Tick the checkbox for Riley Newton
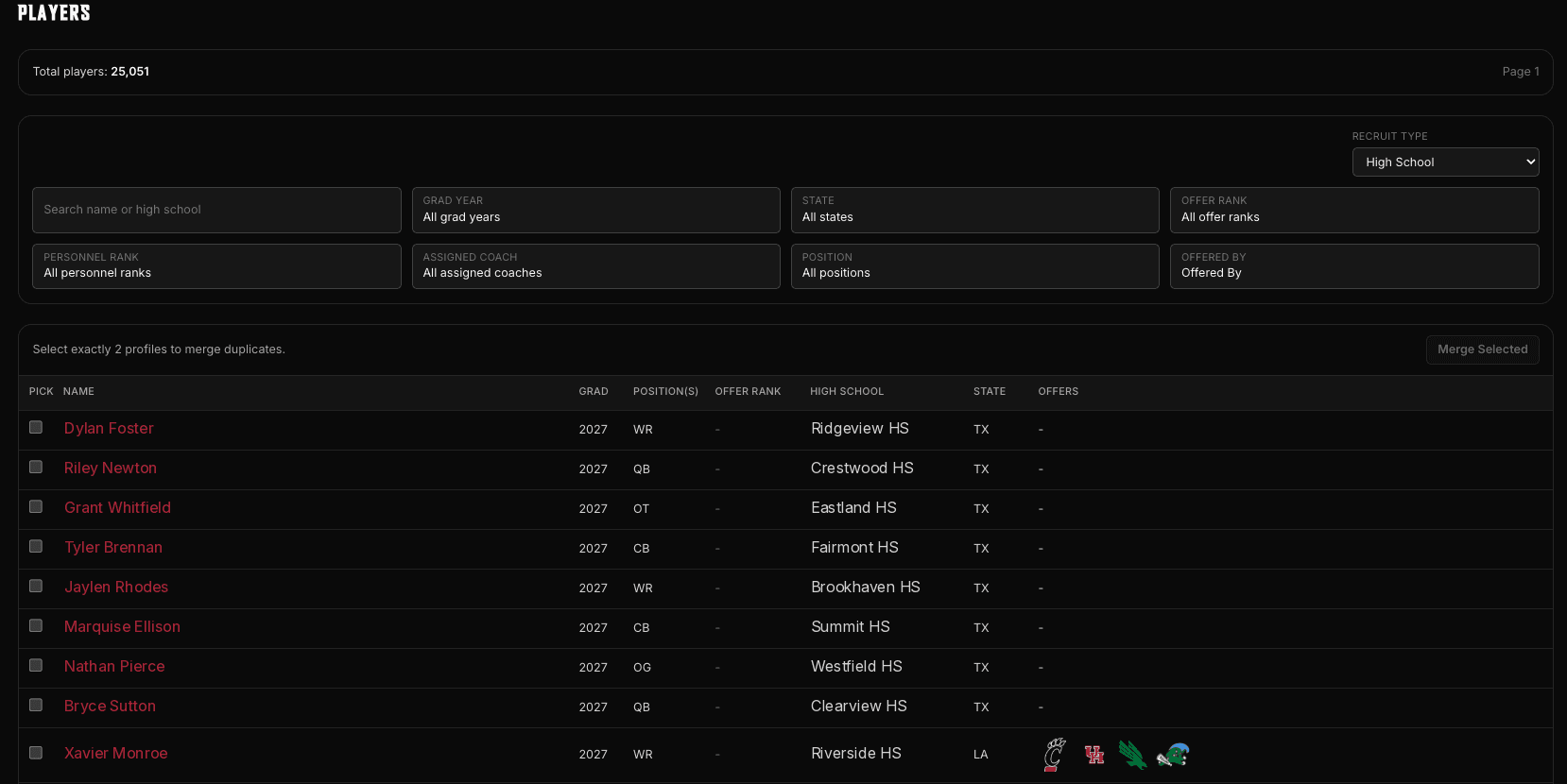The width and height of the screenshot is (1567, 784). (36, 468)
